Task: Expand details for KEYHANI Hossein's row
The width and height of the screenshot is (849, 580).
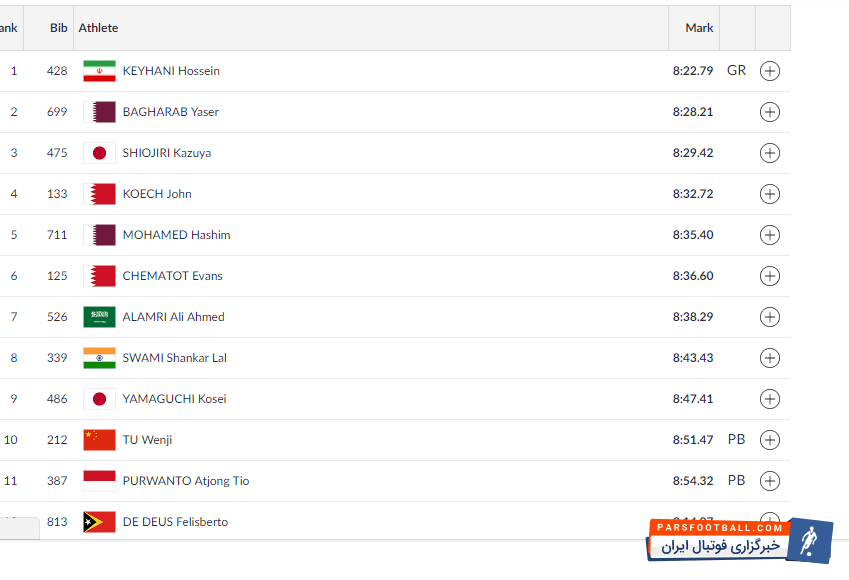Action: [x=769, y=71]
